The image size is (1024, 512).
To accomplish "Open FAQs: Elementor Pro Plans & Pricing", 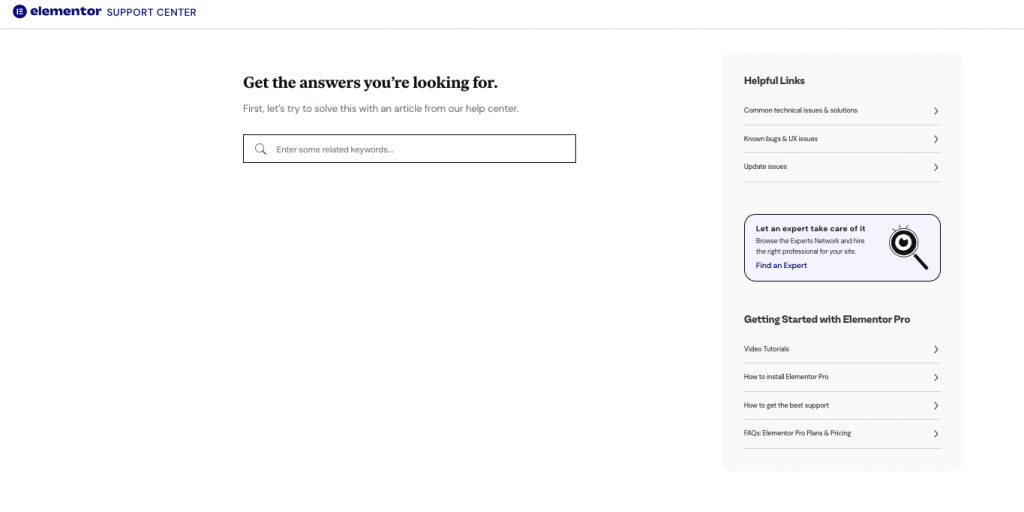I will point(797,433).
